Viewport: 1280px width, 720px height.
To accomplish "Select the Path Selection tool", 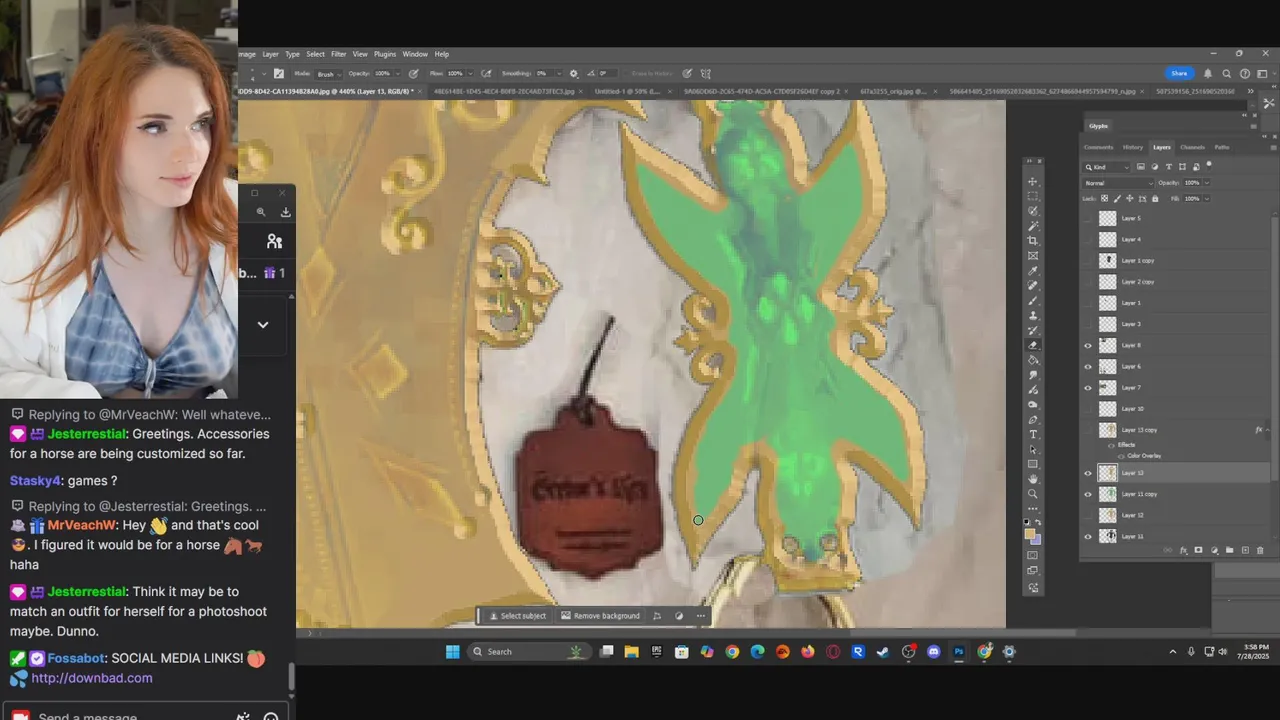I will 1033,450.
